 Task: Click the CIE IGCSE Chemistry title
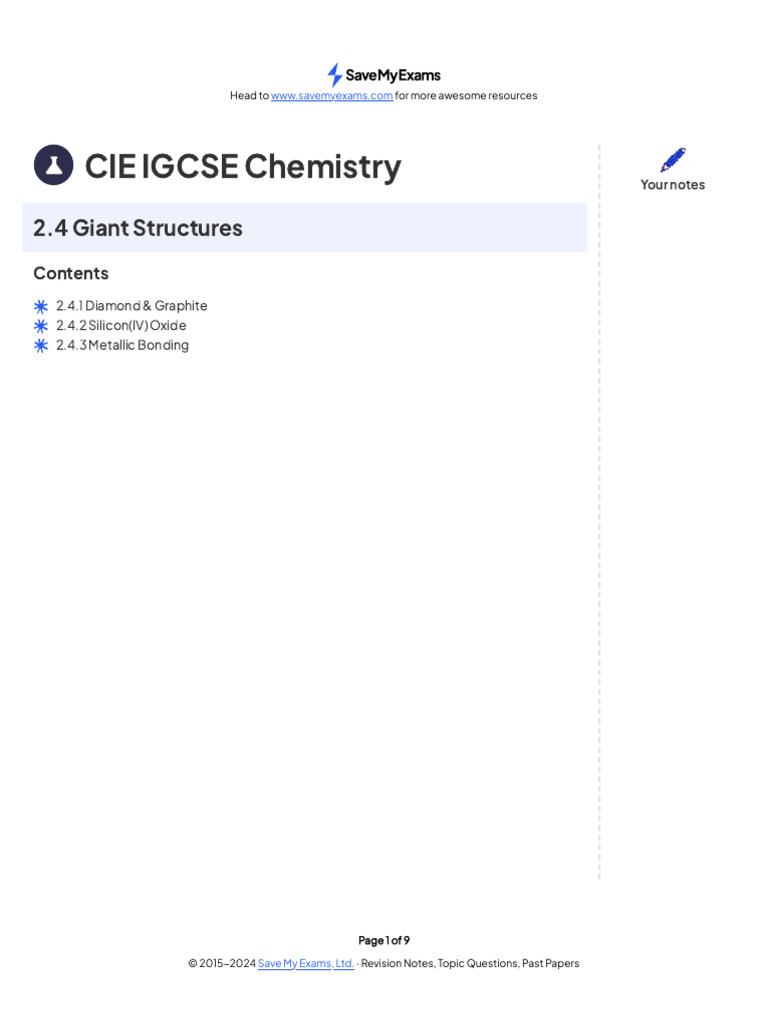click(243, 166)
